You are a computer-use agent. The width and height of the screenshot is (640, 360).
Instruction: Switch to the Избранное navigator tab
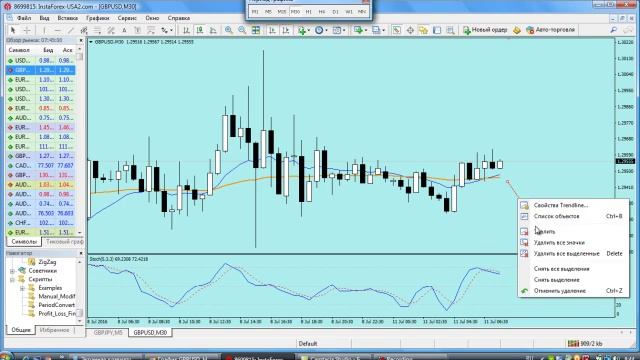(54, 330)
